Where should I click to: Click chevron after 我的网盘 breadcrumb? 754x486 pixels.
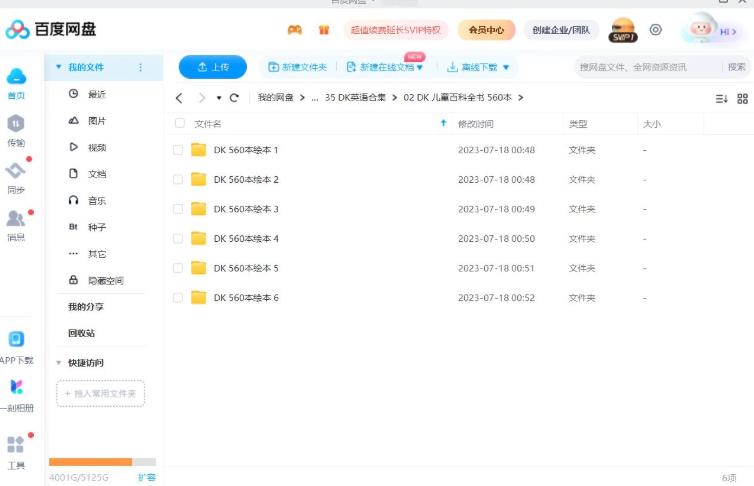pyautogui.click(x=302, y=98)
